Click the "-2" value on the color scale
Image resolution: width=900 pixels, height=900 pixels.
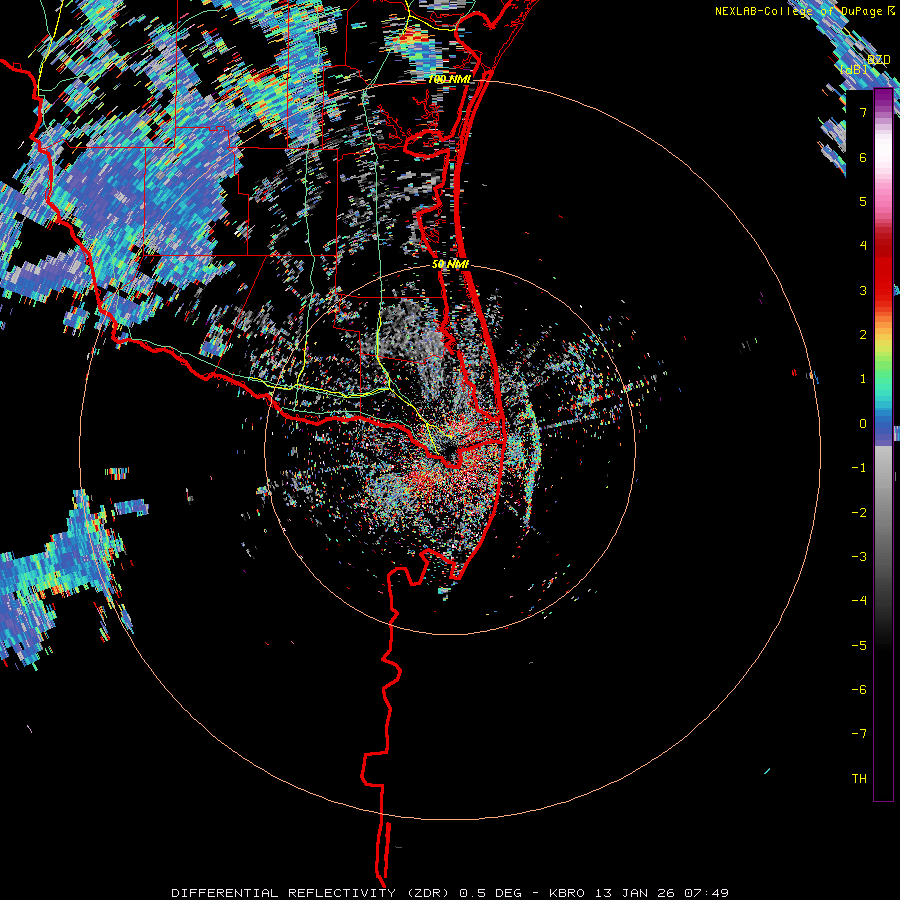click(859, 513)
